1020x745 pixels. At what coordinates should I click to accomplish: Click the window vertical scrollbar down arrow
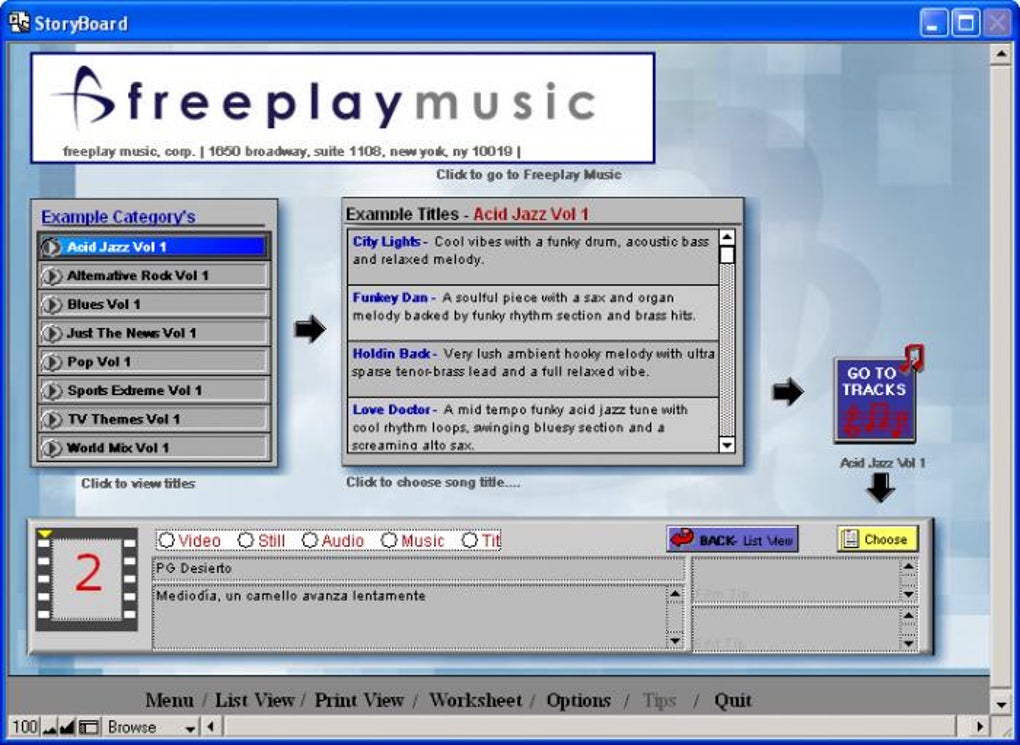[1000, 705]
